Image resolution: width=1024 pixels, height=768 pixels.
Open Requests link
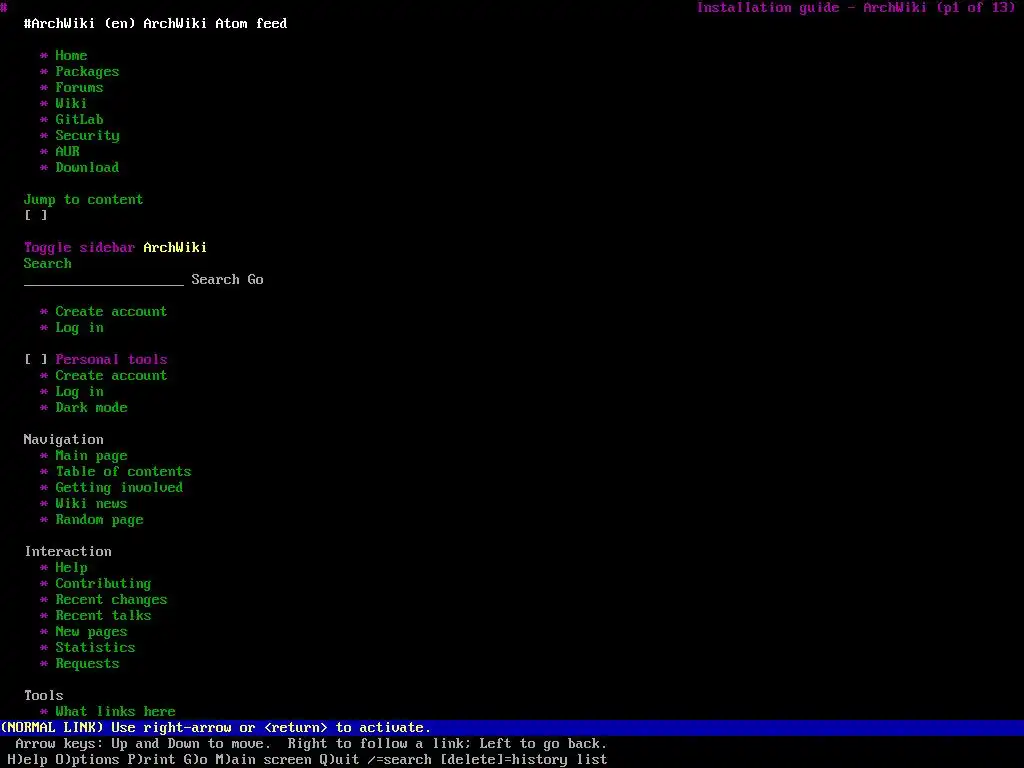87,664
